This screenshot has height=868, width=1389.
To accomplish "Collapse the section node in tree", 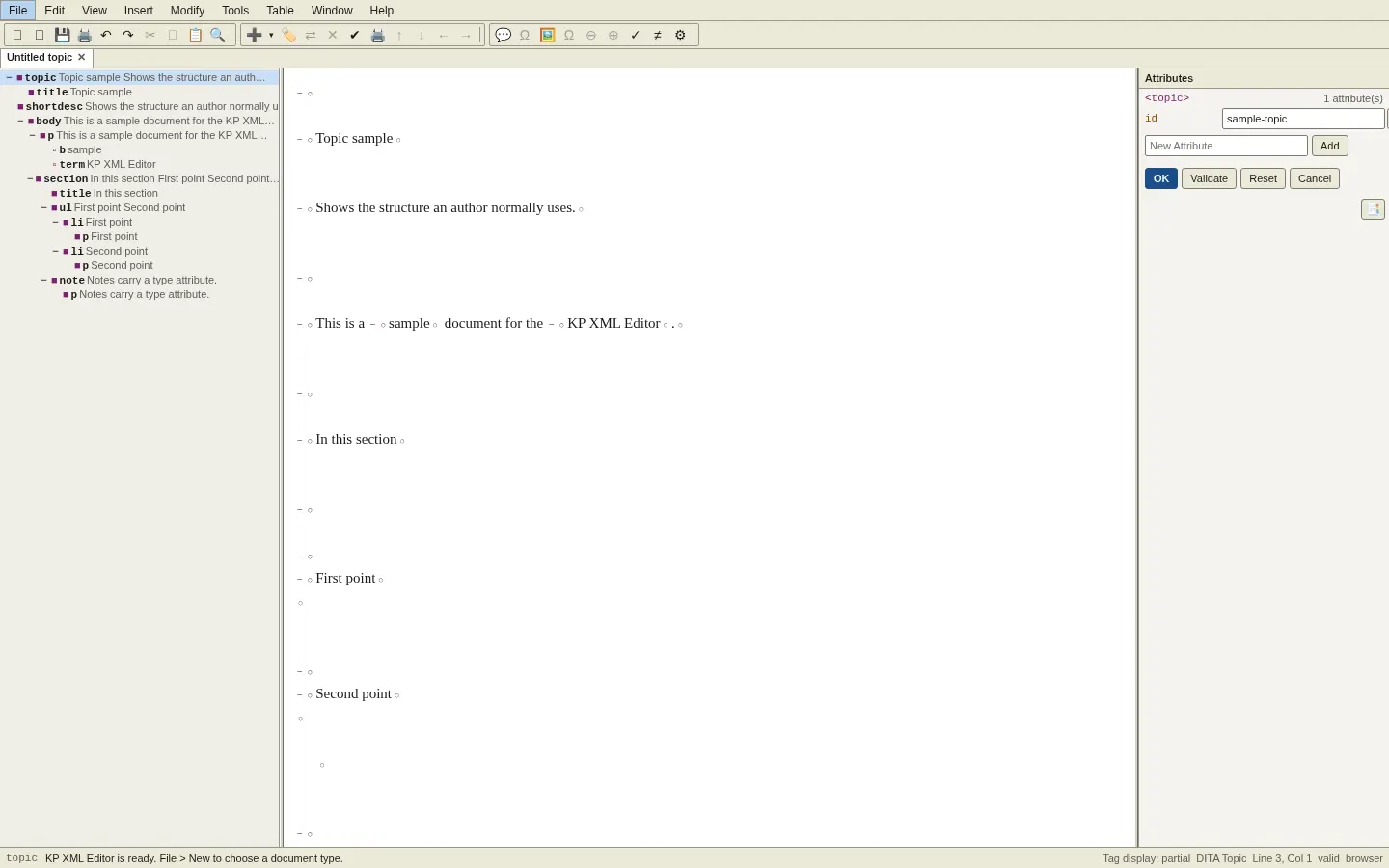I will click(x=30, y=178).
